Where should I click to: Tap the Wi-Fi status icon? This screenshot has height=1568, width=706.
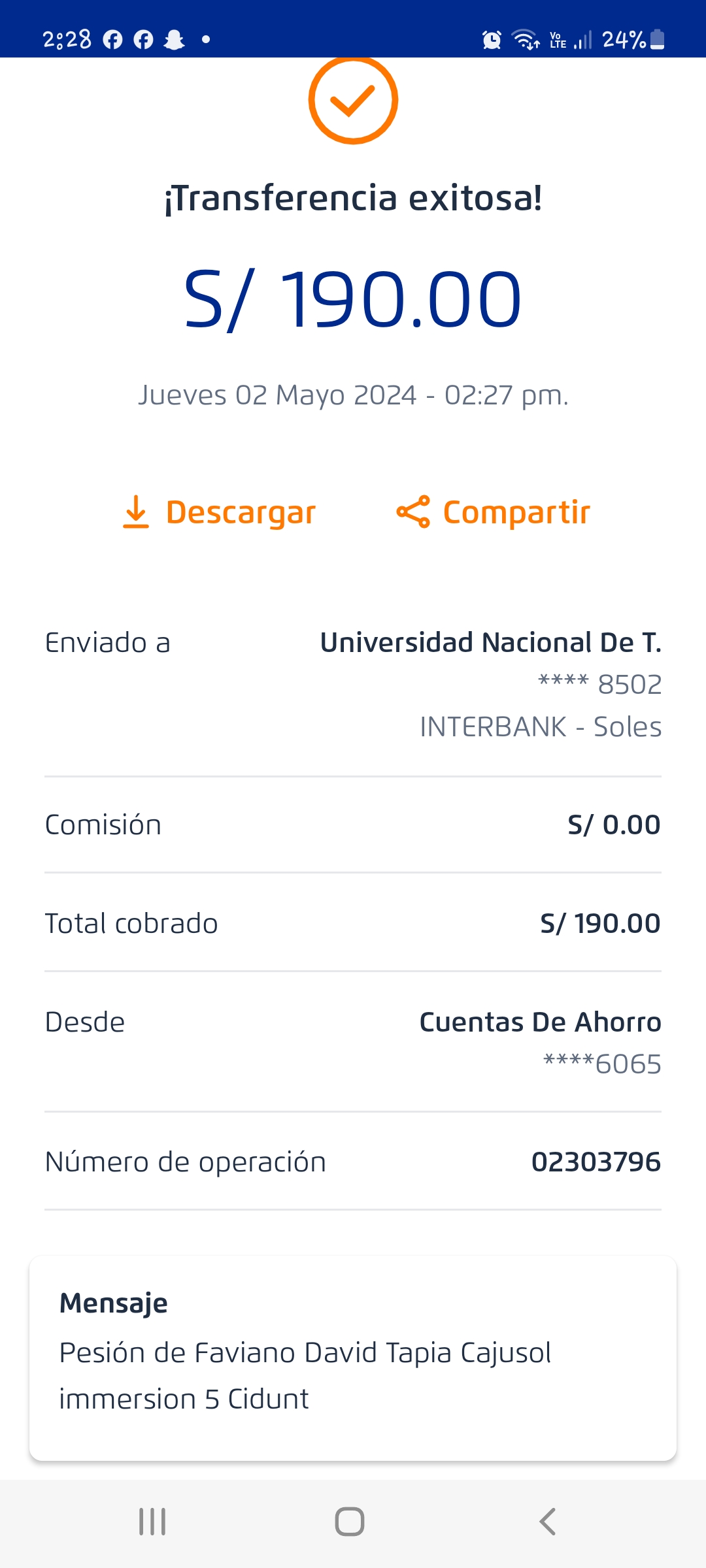(525, 40)
